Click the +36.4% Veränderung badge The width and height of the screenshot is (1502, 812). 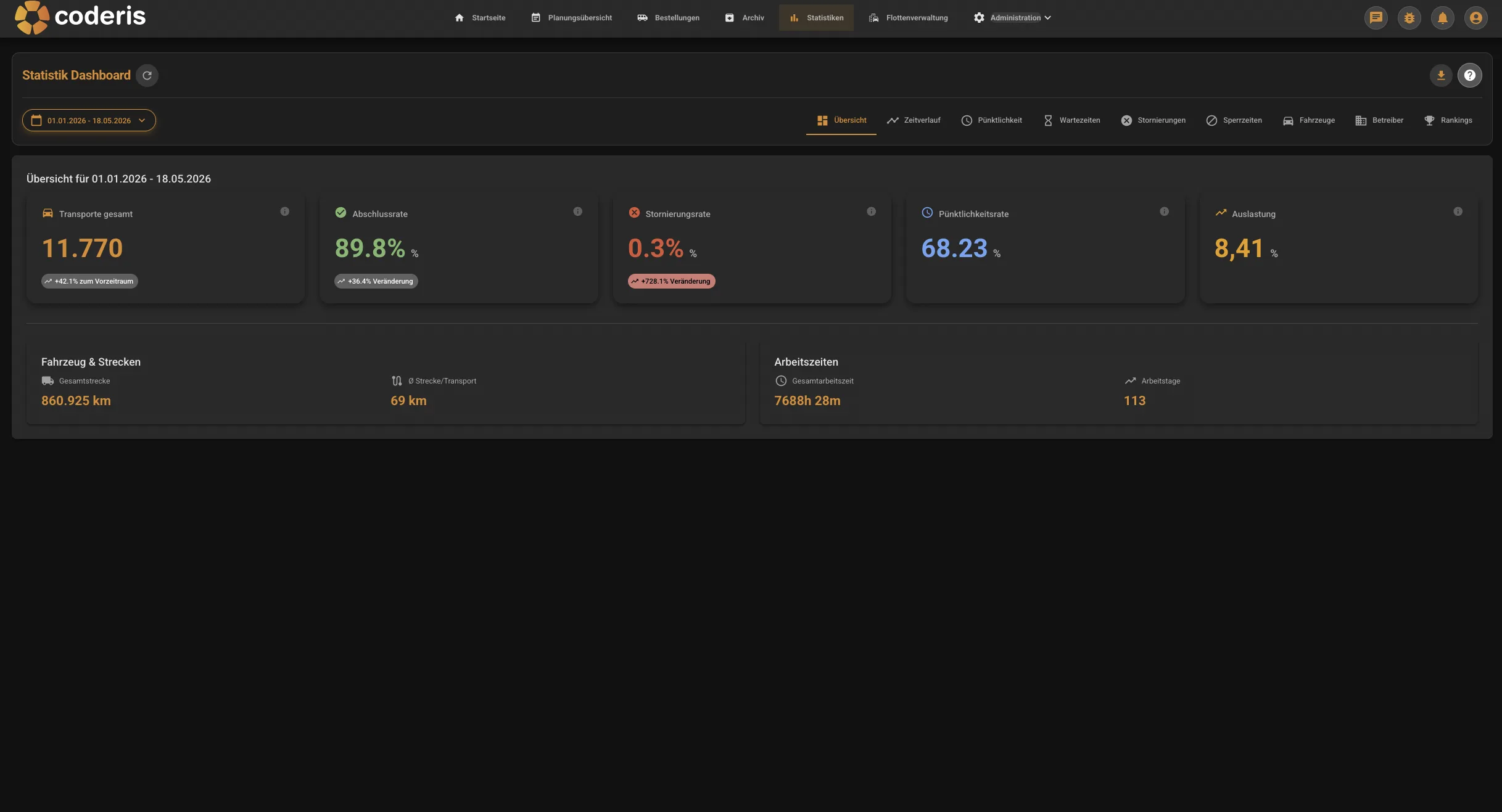[376, 281]
